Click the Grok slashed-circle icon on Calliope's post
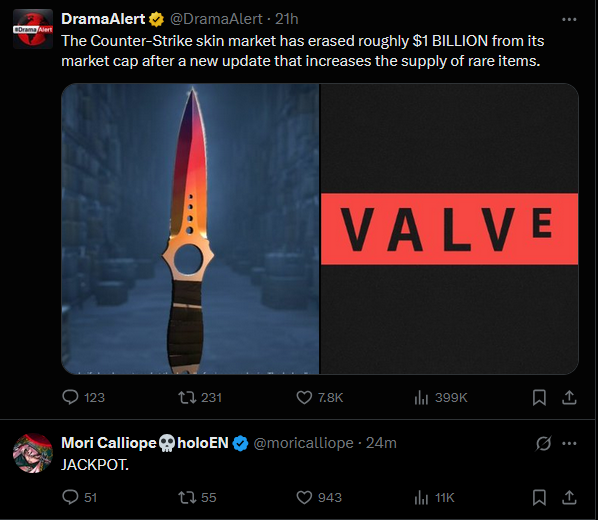The height and width of the screenshot is (520, 598). (543, 443)
